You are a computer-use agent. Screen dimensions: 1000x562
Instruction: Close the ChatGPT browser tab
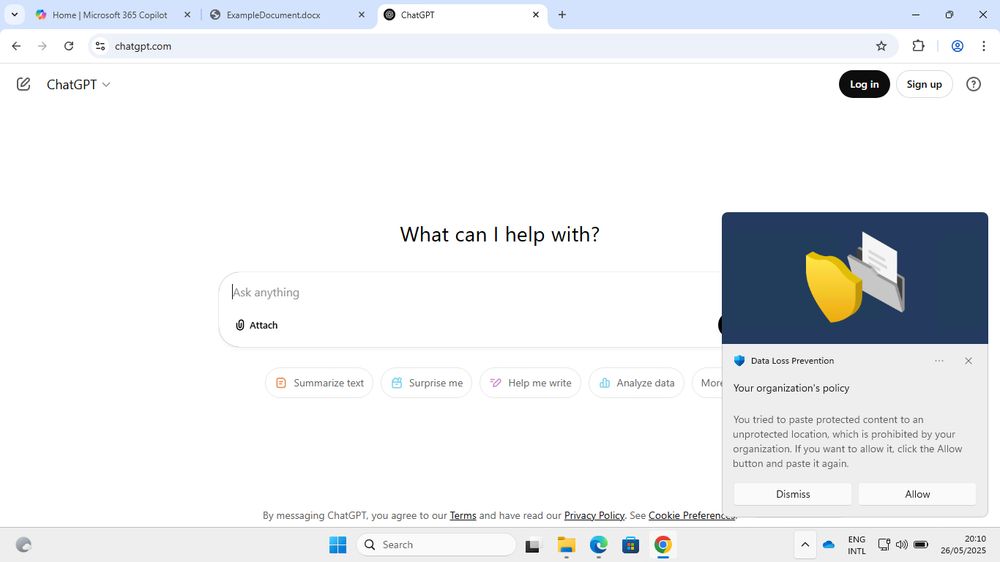point(536,15)
